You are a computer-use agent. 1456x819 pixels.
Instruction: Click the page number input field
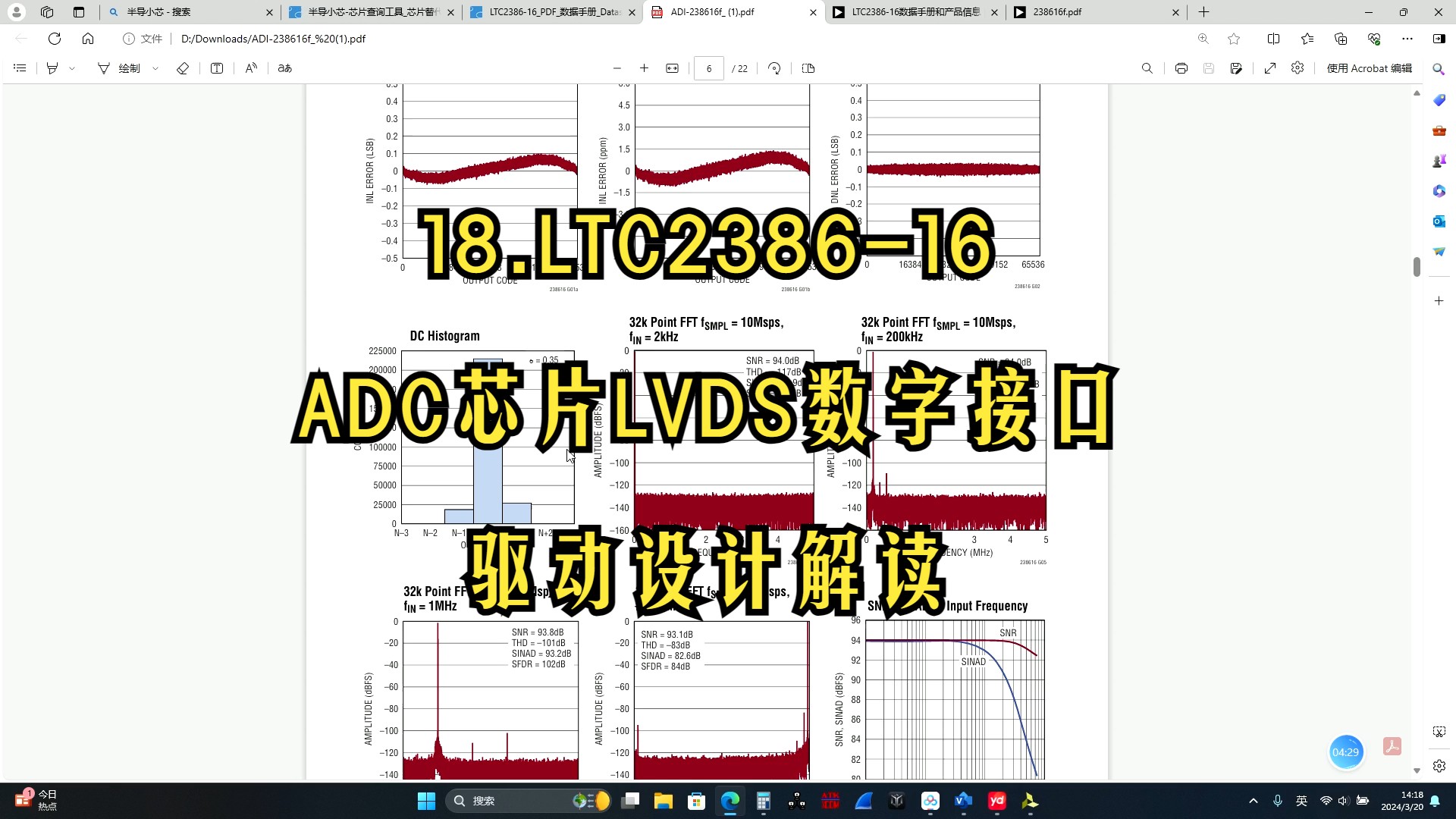709,68
